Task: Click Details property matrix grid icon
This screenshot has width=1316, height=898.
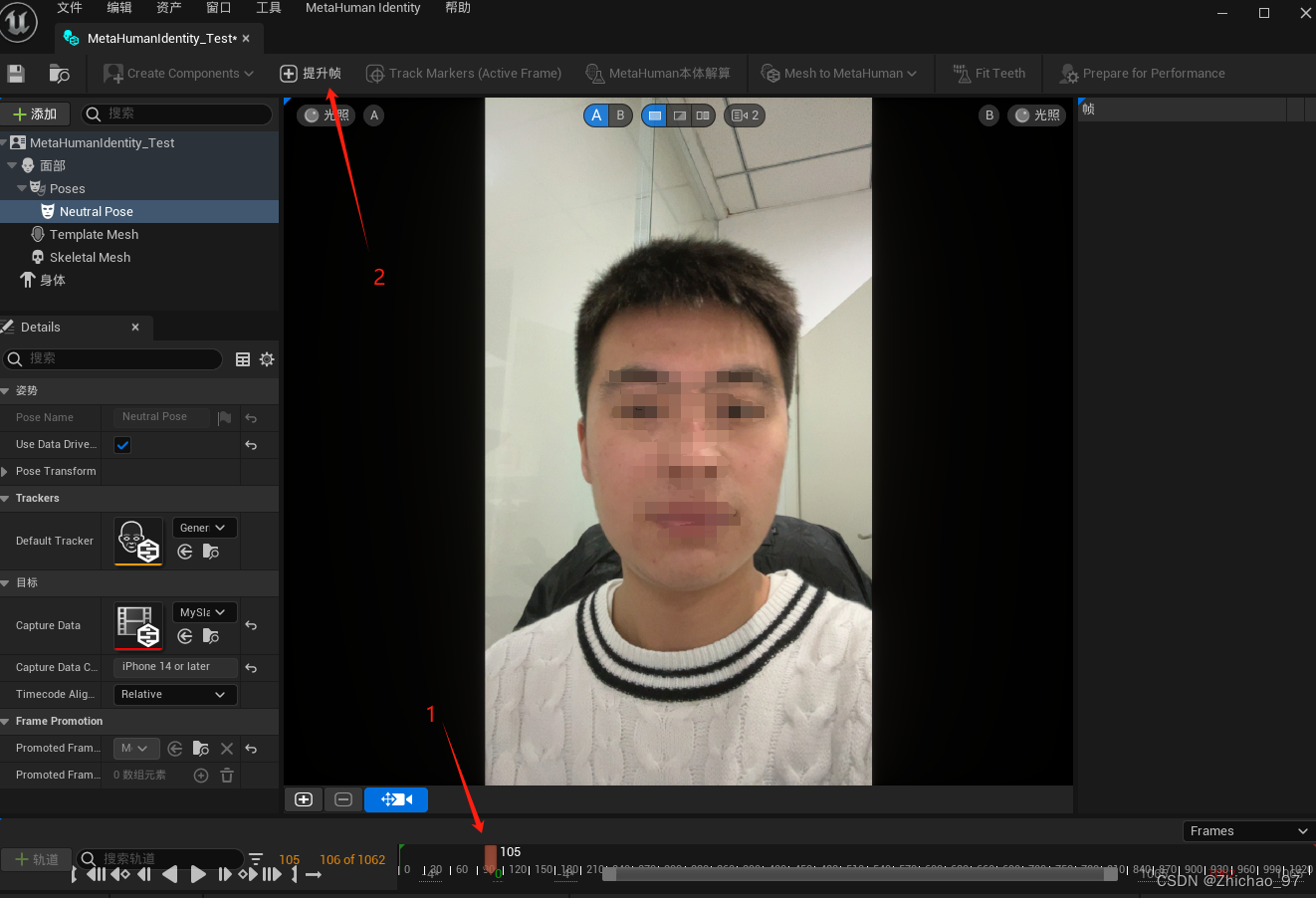Action: click(x=243, y=359)
